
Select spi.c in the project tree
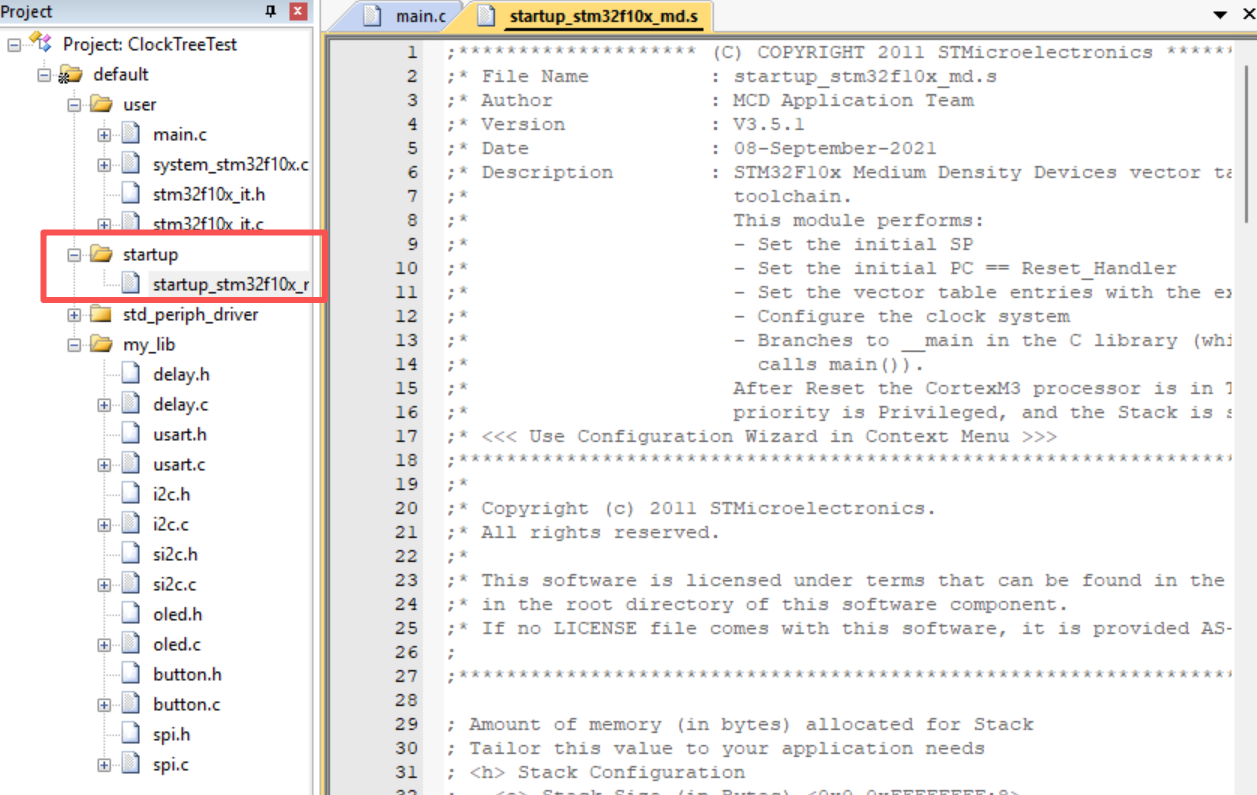[171, 764]
